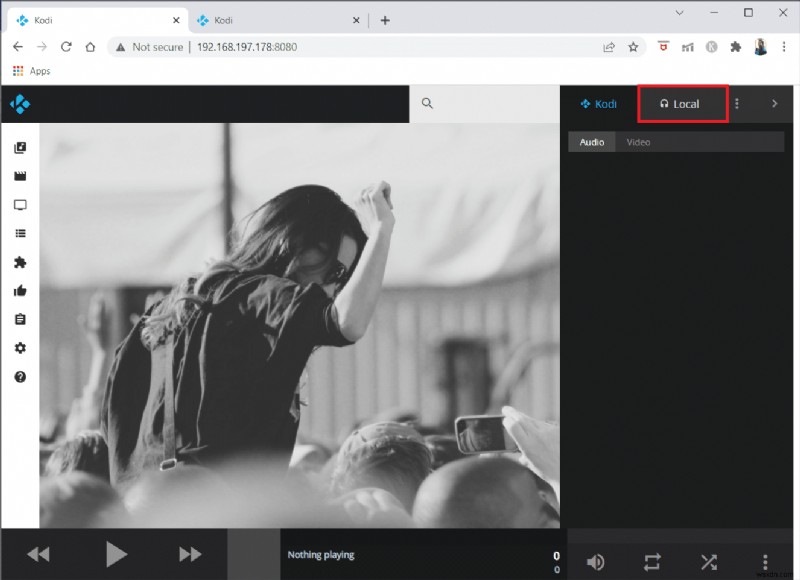Open the playlist panel options menu
The height and width of the screenshot is (580, 800).
click(737, 103)
